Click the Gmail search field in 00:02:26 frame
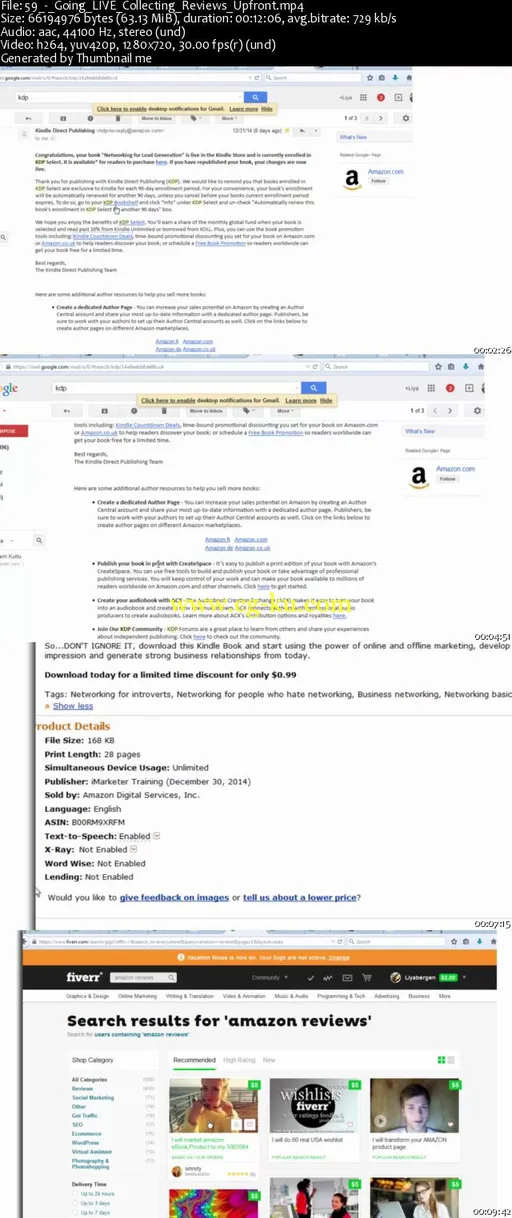 click(130, 97)
